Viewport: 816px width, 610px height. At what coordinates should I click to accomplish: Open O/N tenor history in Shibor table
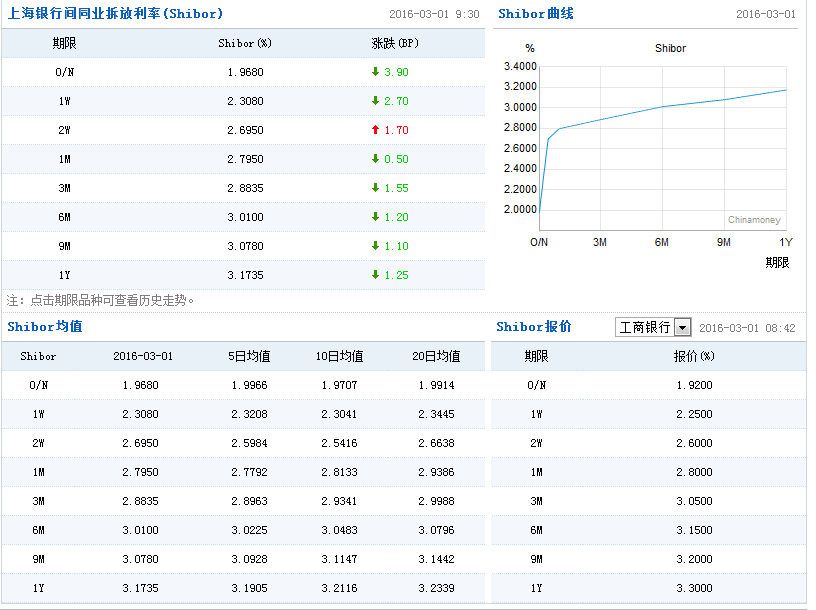(64, 72)
